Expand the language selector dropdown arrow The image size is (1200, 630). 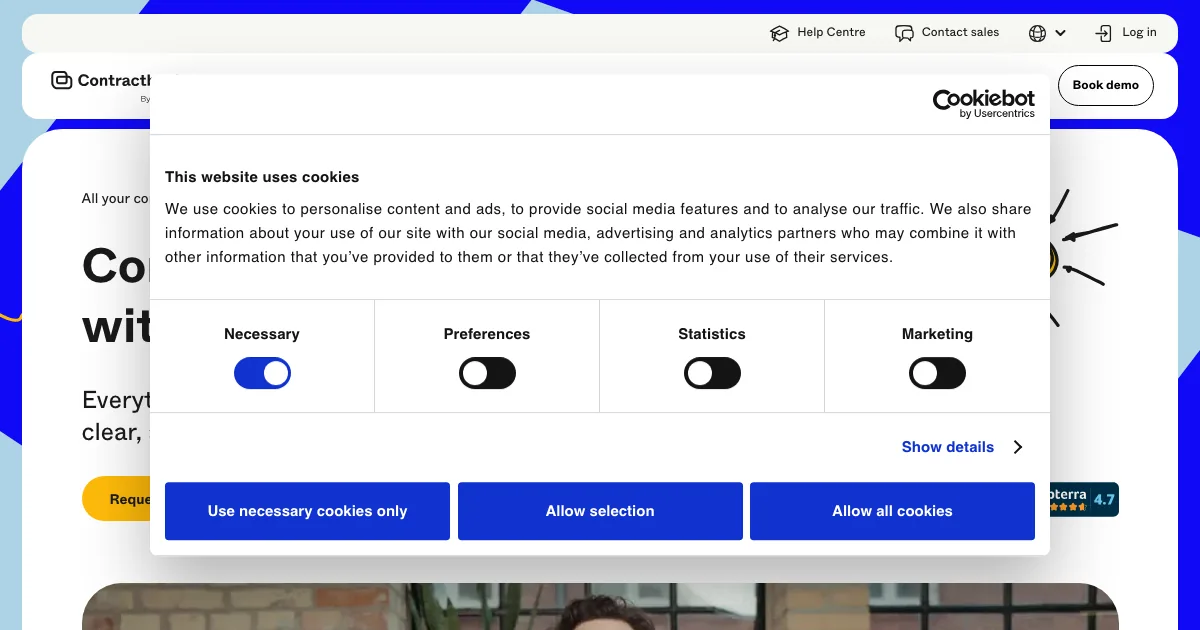1061,33
